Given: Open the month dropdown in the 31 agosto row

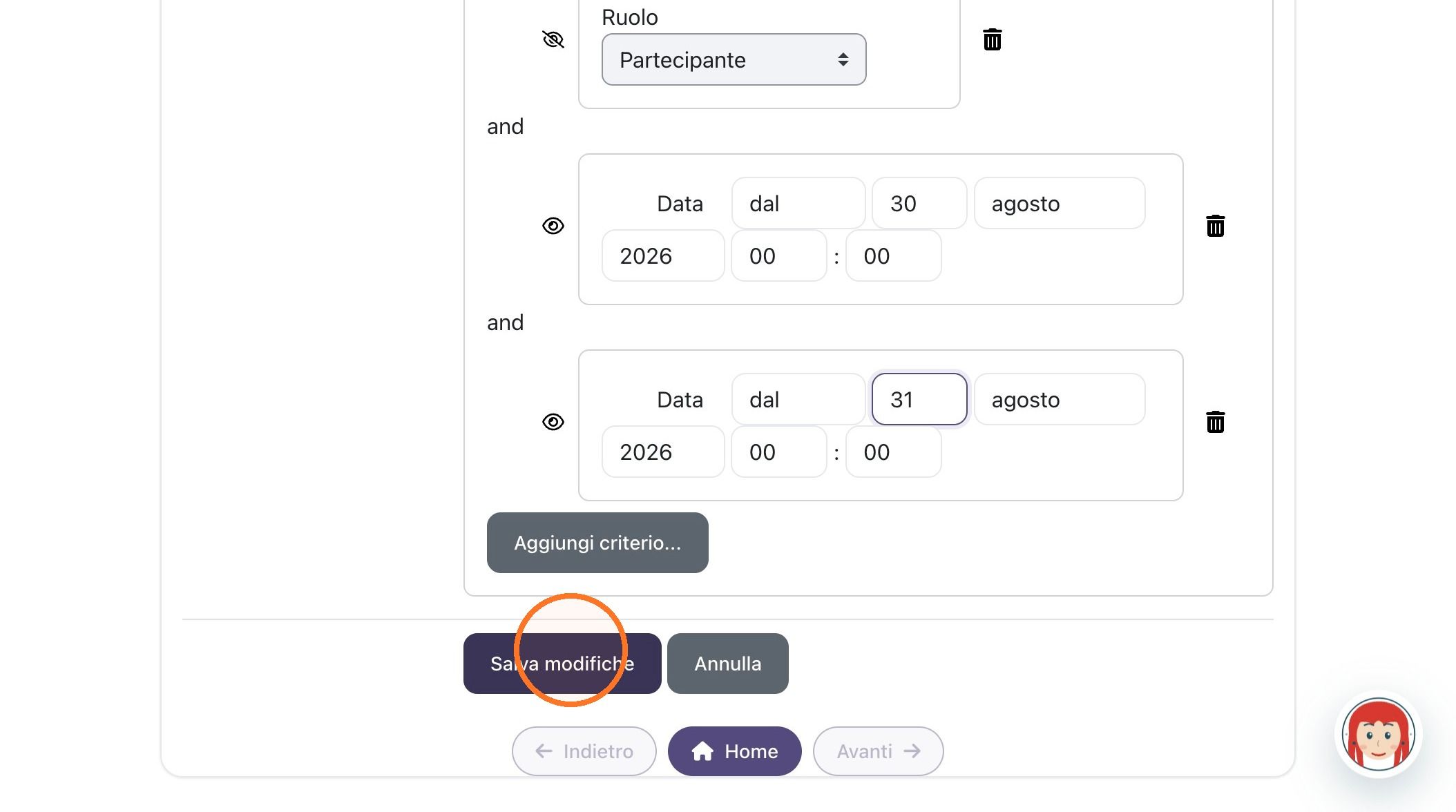Looking at the screenshot, I should click(1060, 399).
